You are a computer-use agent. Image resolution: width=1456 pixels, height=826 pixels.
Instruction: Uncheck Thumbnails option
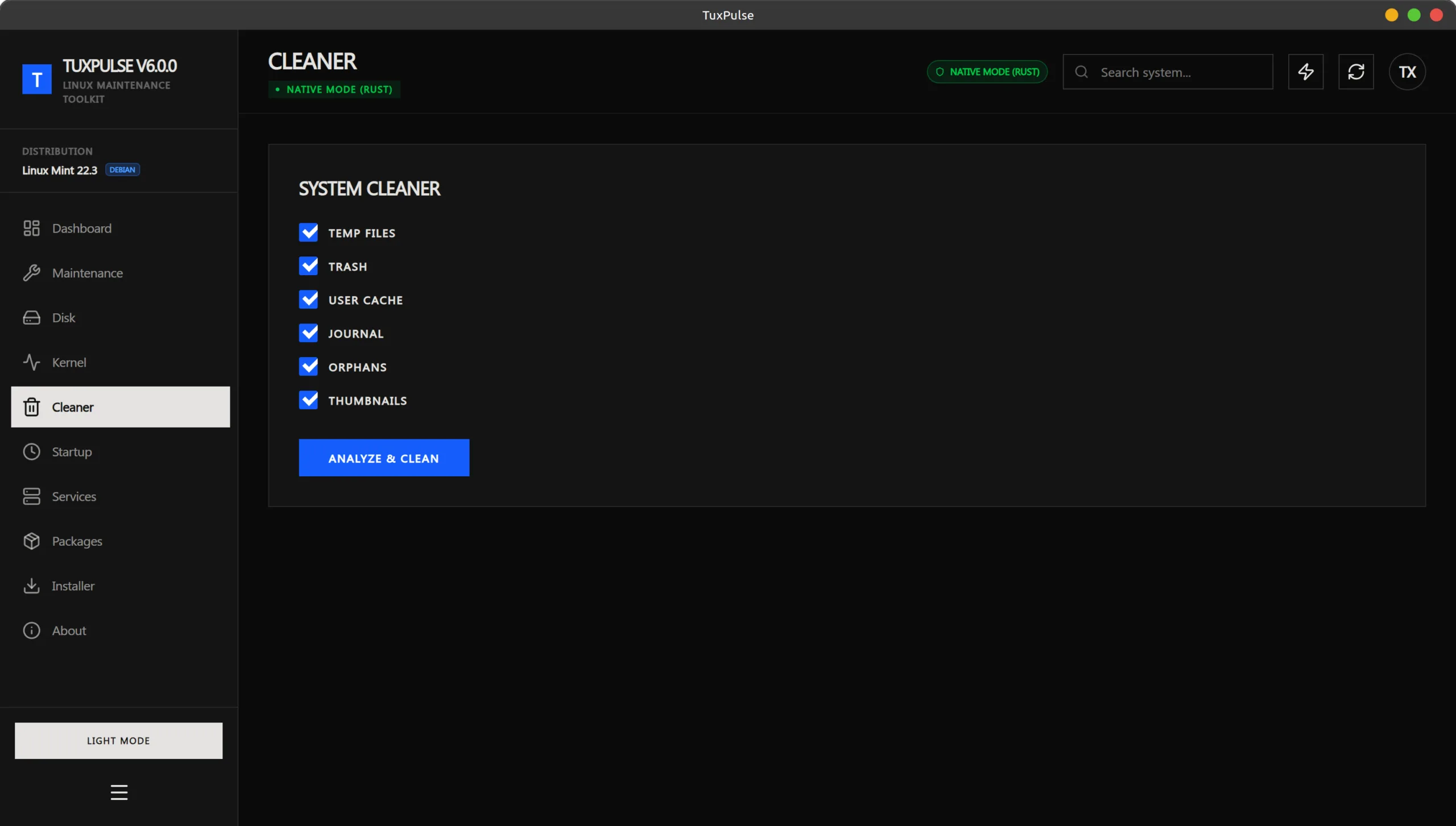[x=308, y=400]
